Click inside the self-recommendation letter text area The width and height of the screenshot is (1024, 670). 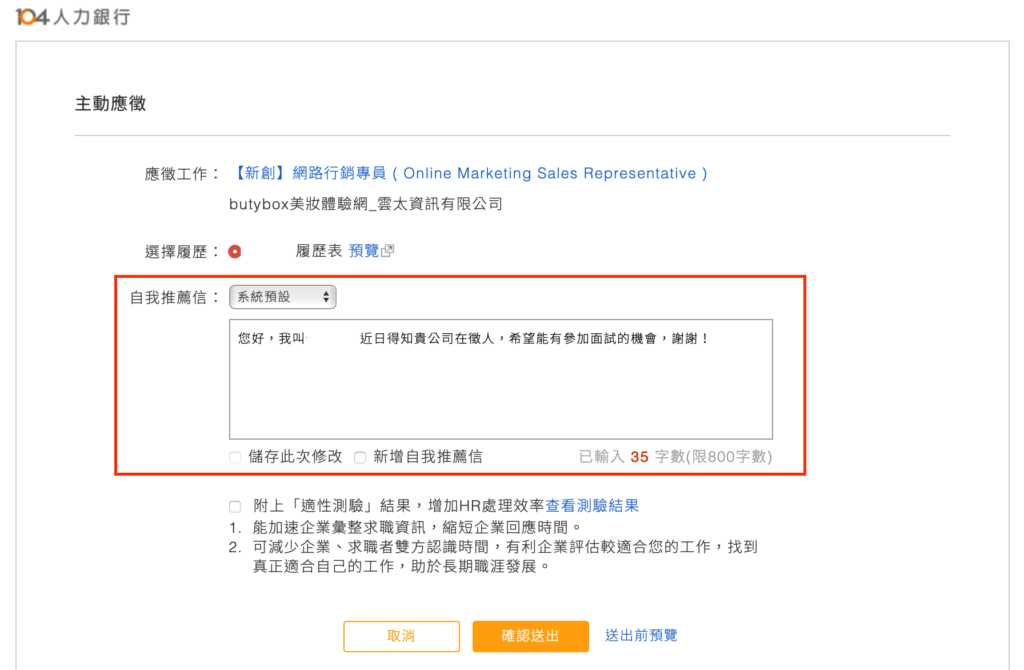500,380
